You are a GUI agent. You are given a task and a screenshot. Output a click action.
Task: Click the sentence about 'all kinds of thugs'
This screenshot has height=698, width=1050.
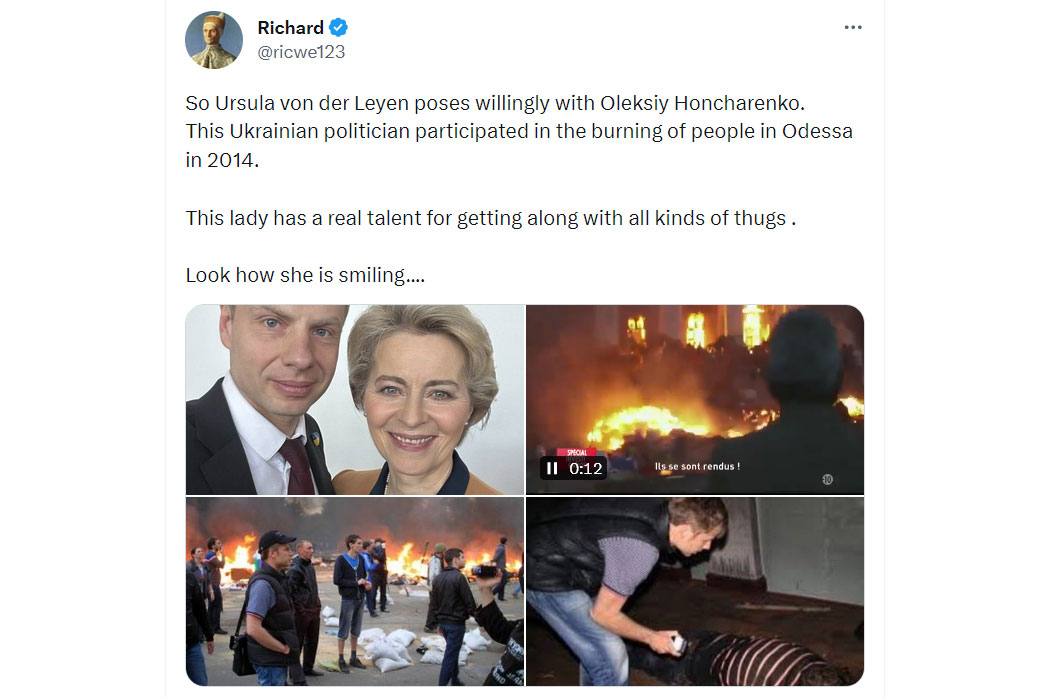click(x=491, y=218)
